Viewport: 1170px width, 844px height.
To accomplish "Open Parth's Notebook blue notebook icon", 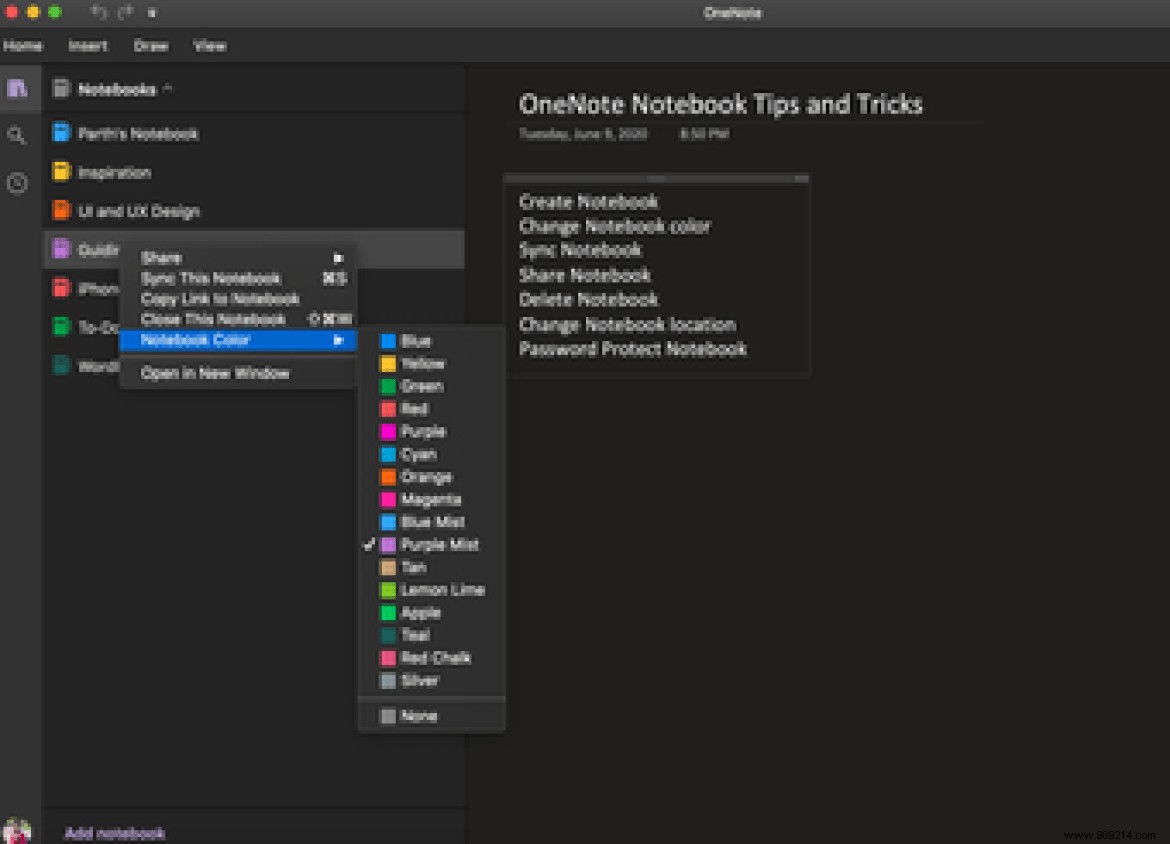I will (x=62, y=133).
